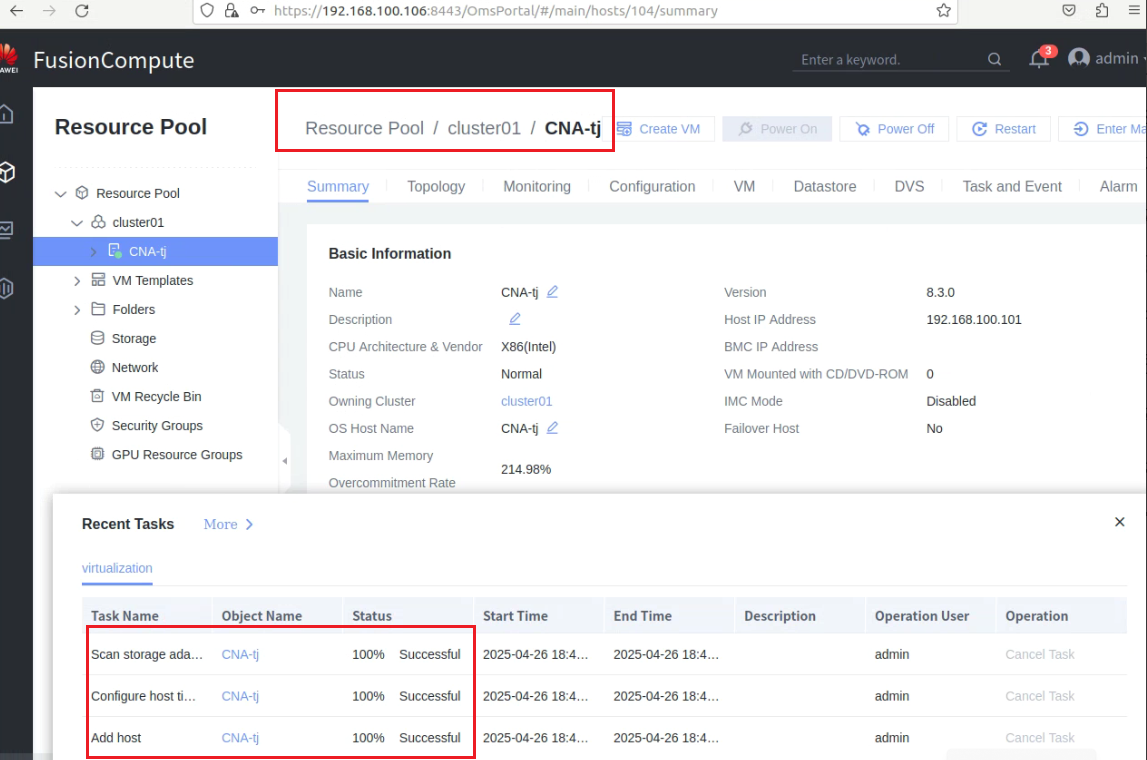Screen dimensions: 1147x760
Task: Expand the Folders tree node
Action: (x=77, y=310)
